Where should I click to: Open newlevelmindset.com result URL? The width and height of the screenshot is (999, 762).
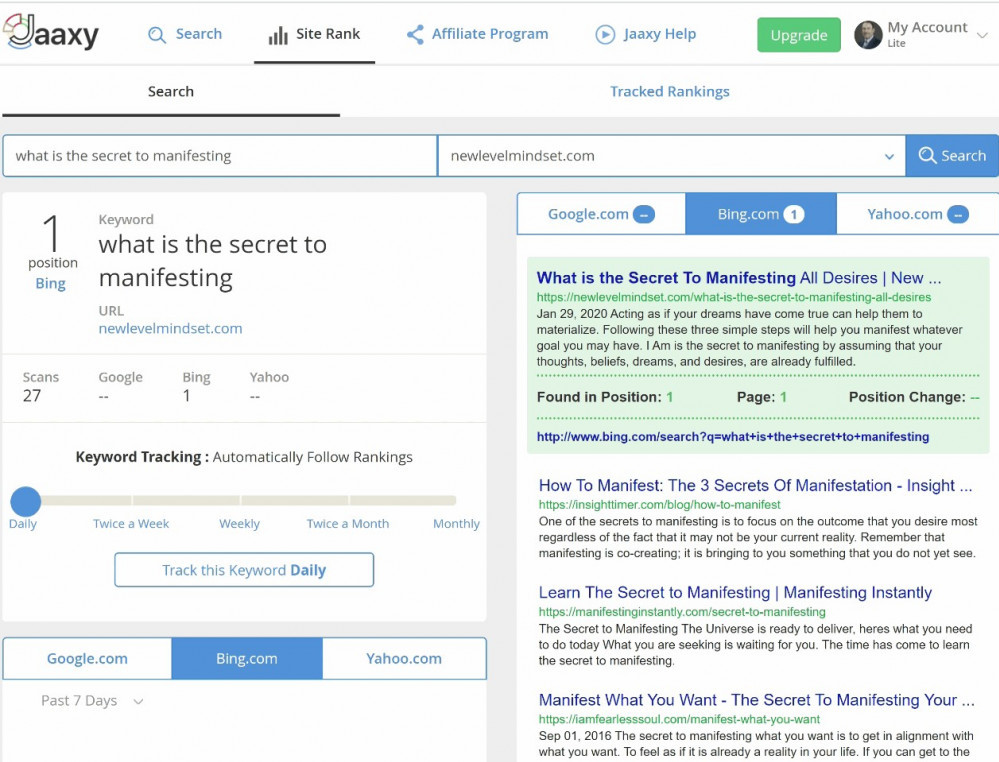[x=733, y=297]
